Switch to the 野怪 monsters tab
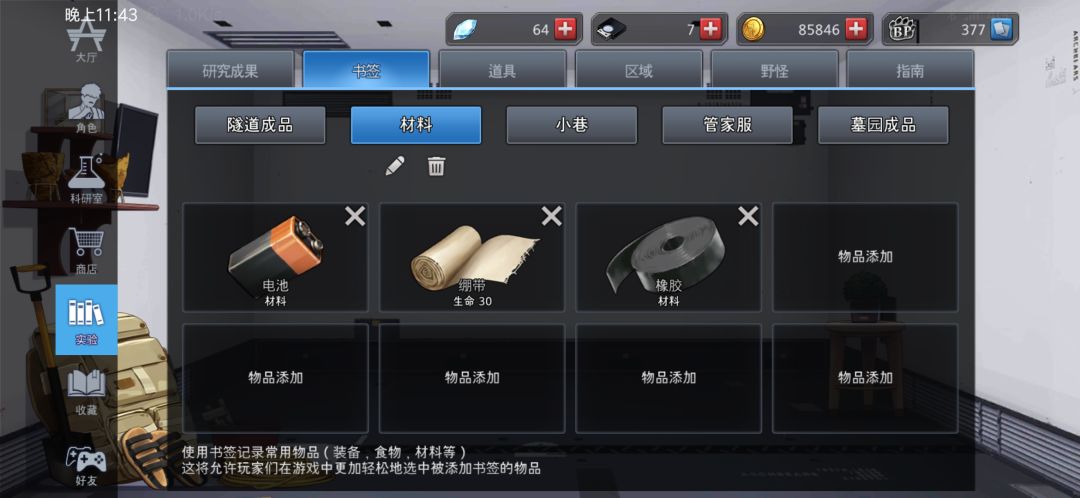The height and width of the screenshot is (498, 1080). (774, 70)
